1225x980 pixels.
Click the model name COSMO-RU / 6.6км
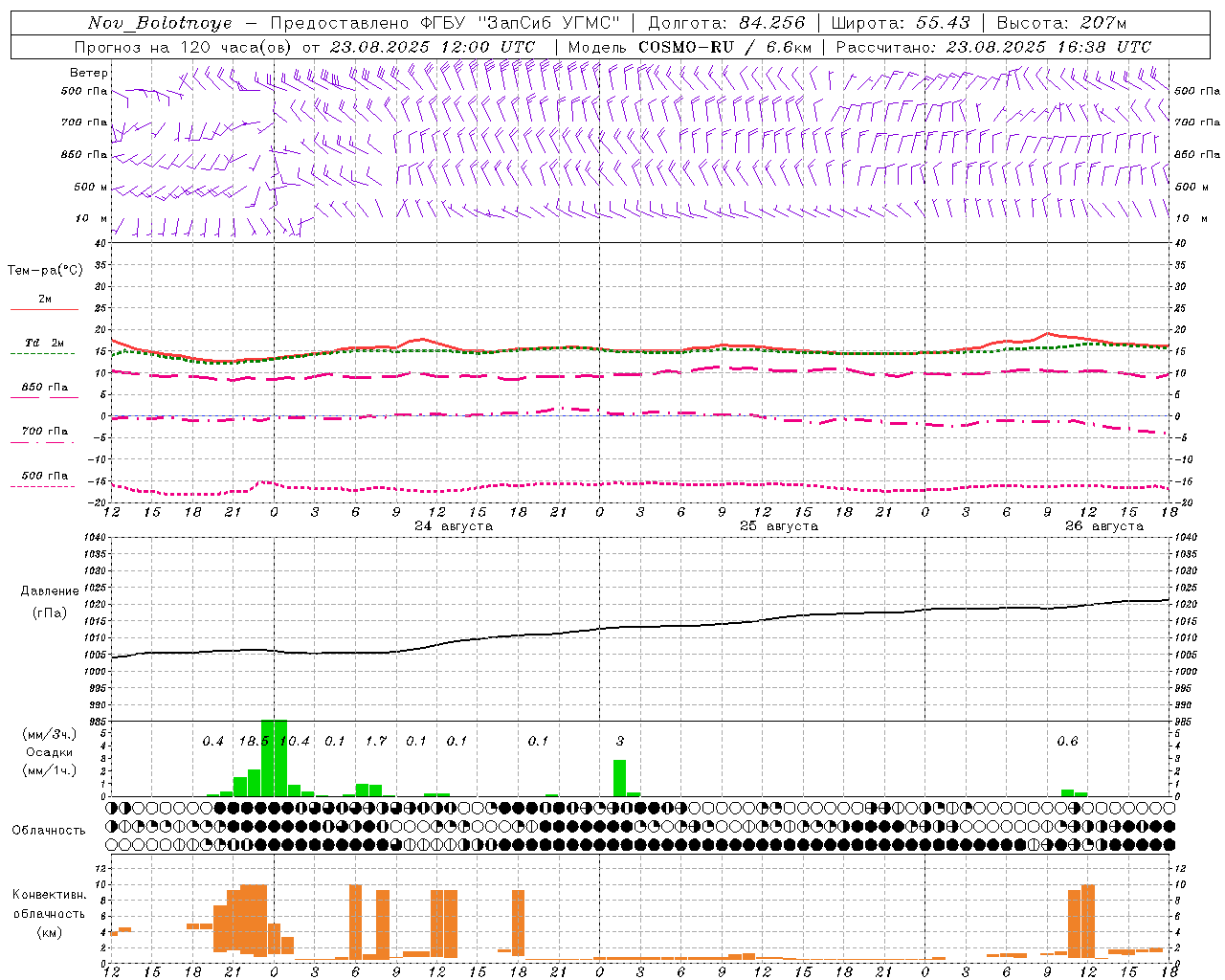[724, 47]
